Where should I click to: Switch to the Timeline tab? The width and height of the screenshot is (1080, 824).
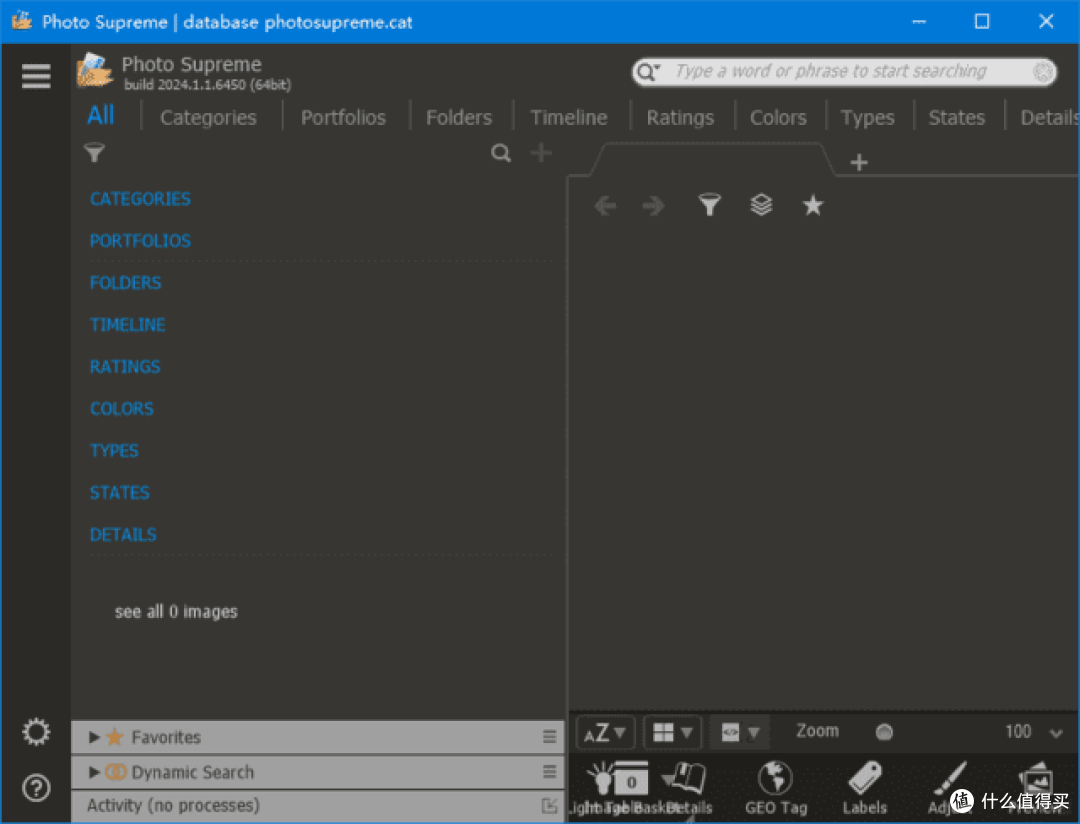tap(569, 118)
